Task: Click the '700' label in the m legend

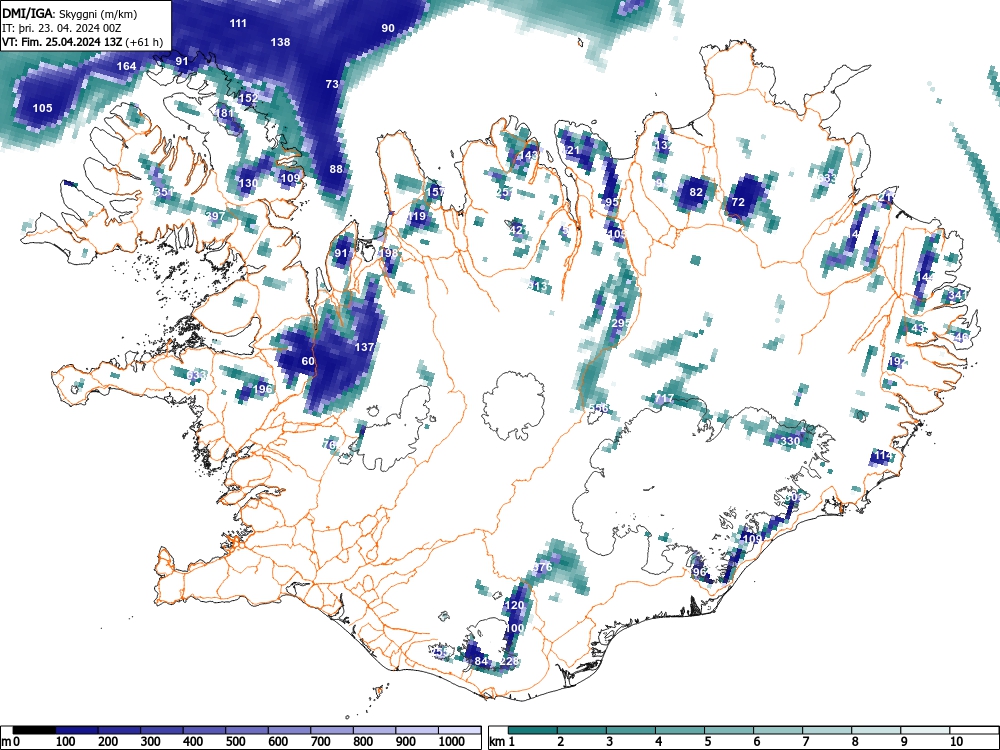Action: pyautogui.click(x=320, y=741)
